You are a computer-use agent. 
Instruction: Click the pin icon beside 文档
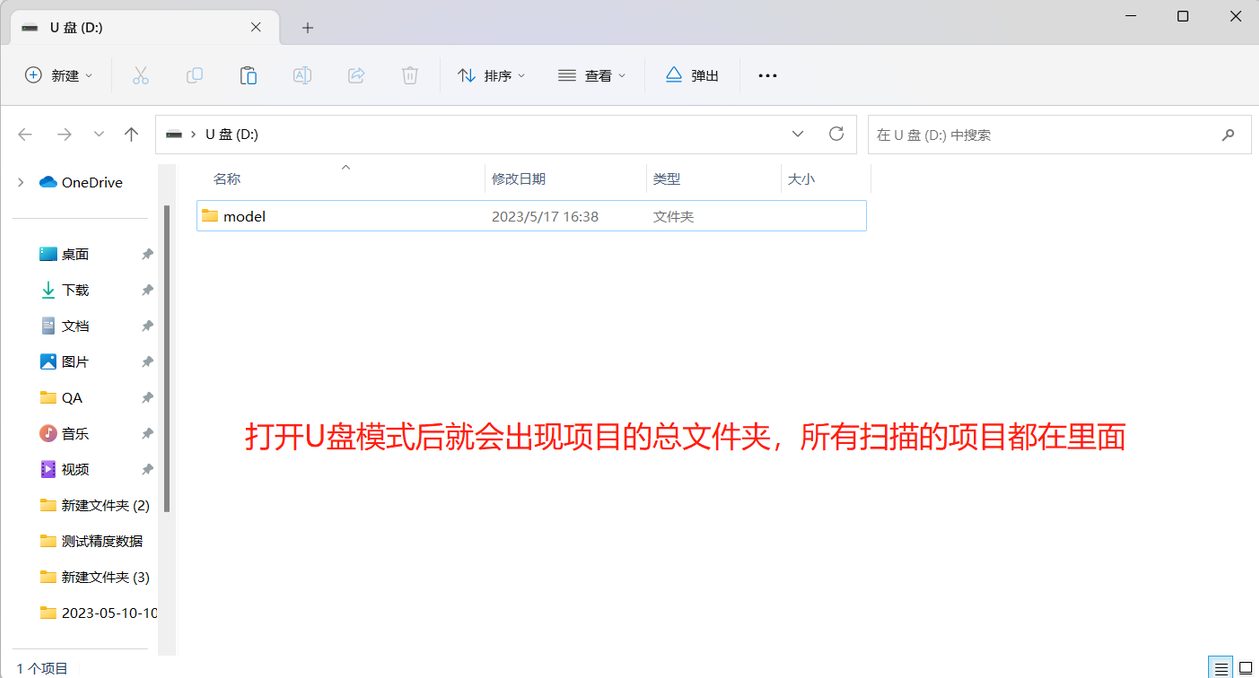[x=147, y=326]
